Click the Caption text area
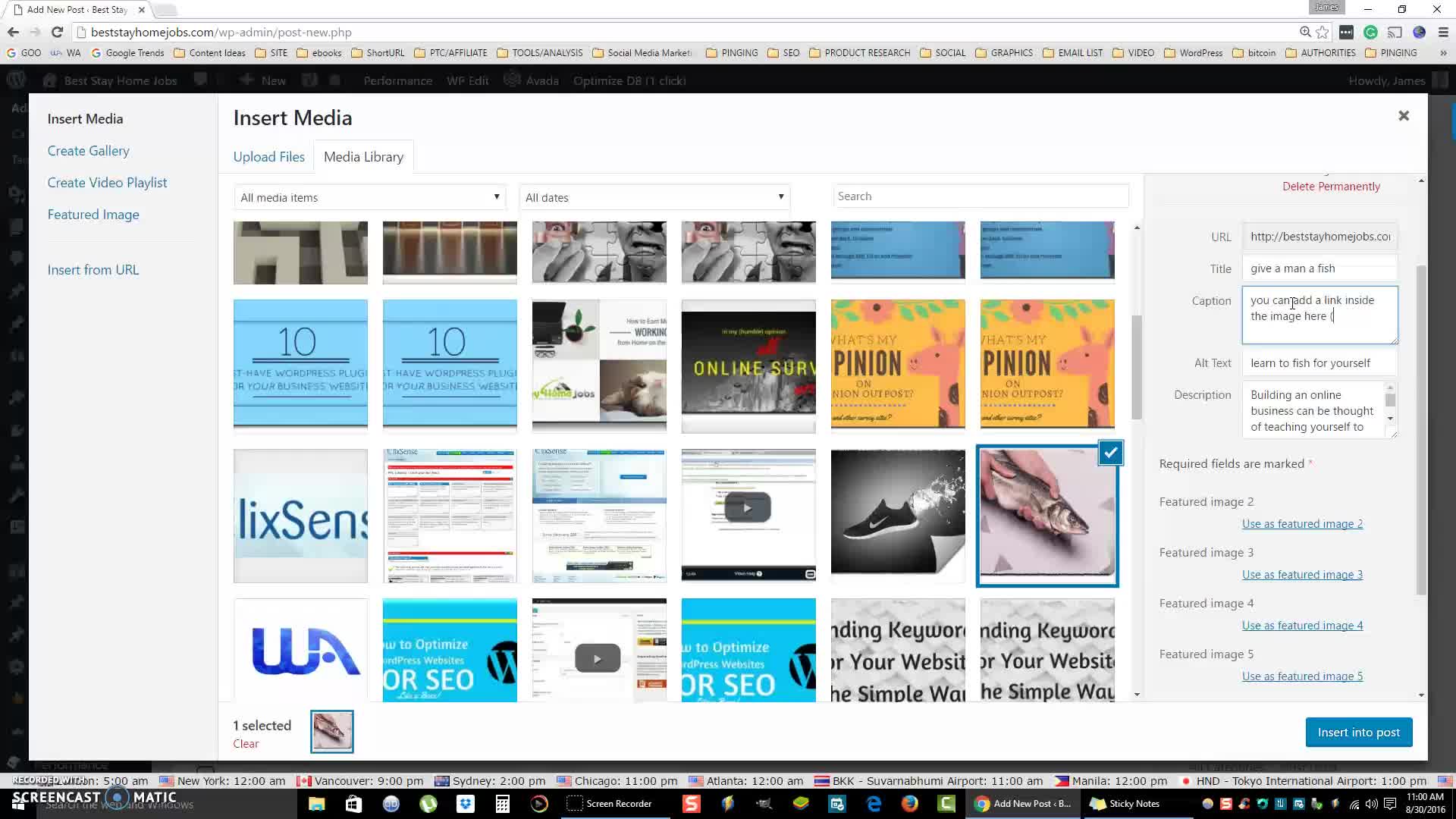The height and width of the screenshot is (819, 1456). tap(1319, 315)
